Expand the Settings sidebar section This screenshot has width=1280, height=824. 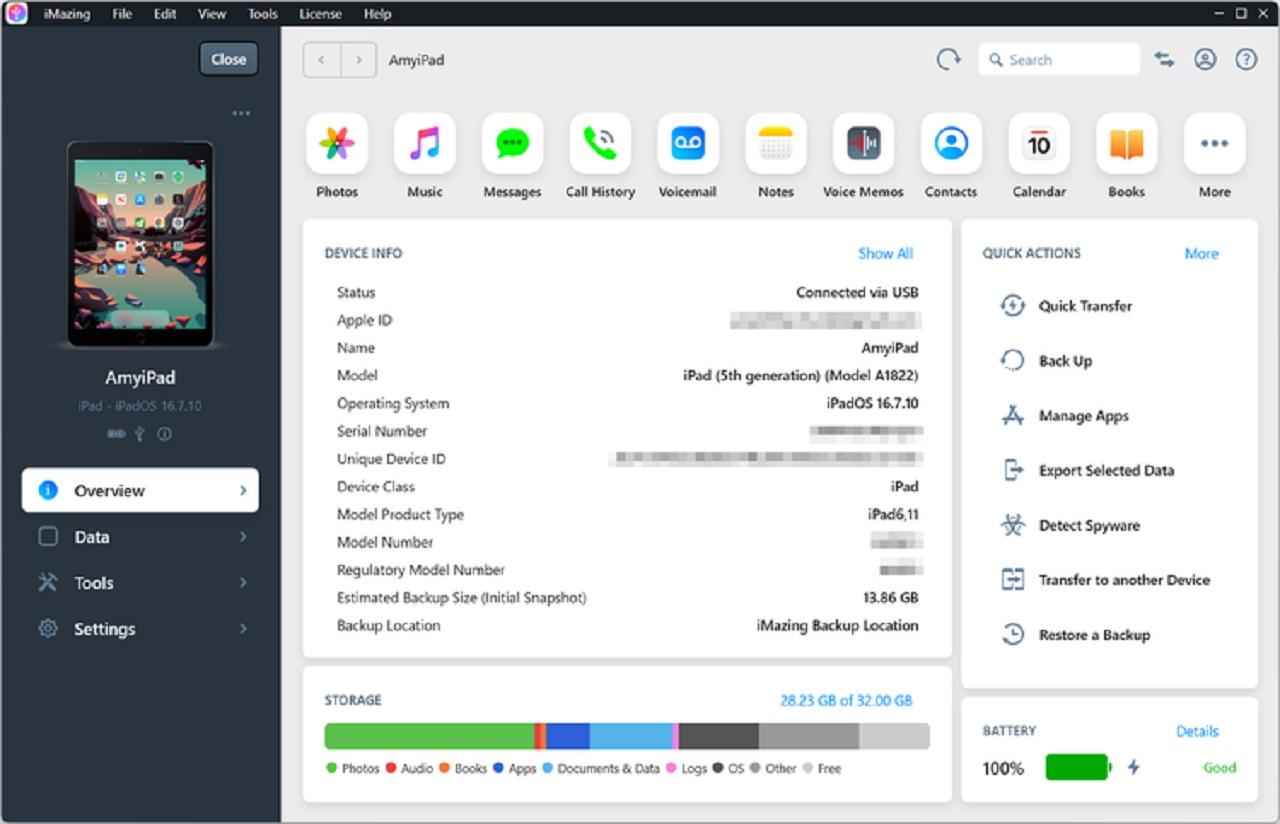pos(140,629)
